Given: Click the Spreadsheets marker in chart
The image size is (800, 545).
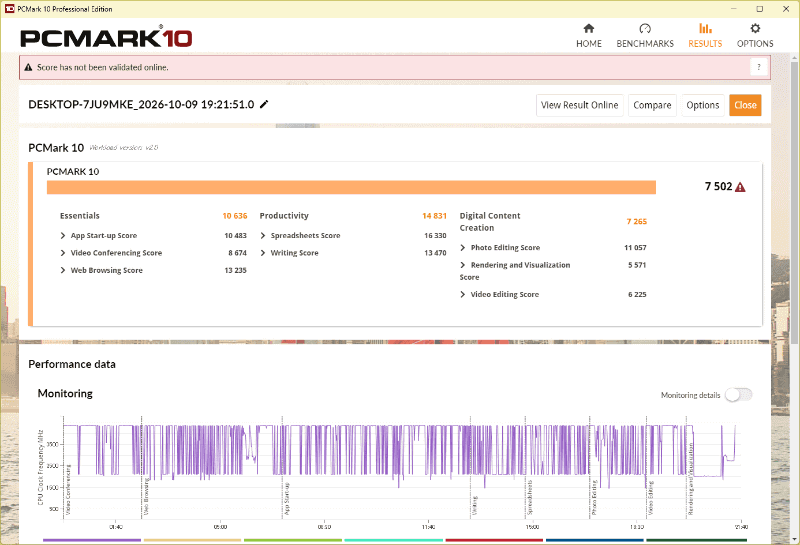Looking at the screenshot, I should click(x=530, y=497).
